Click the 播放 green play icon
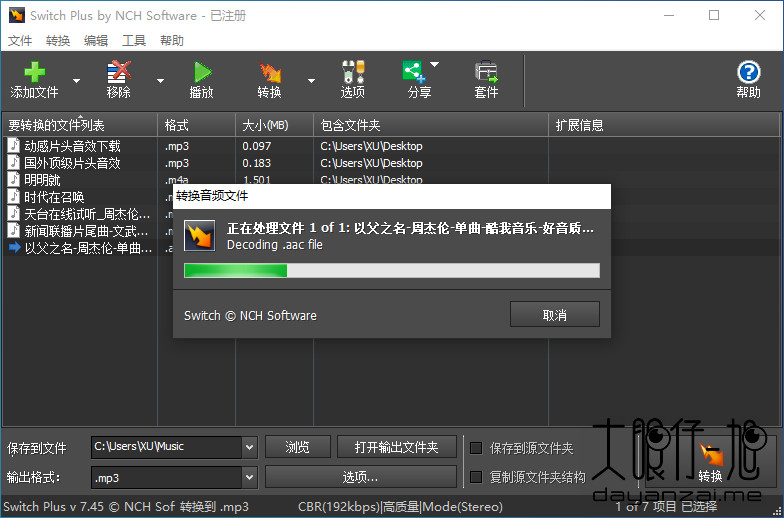This screenshot has width=784, height=518. point(202,72)
